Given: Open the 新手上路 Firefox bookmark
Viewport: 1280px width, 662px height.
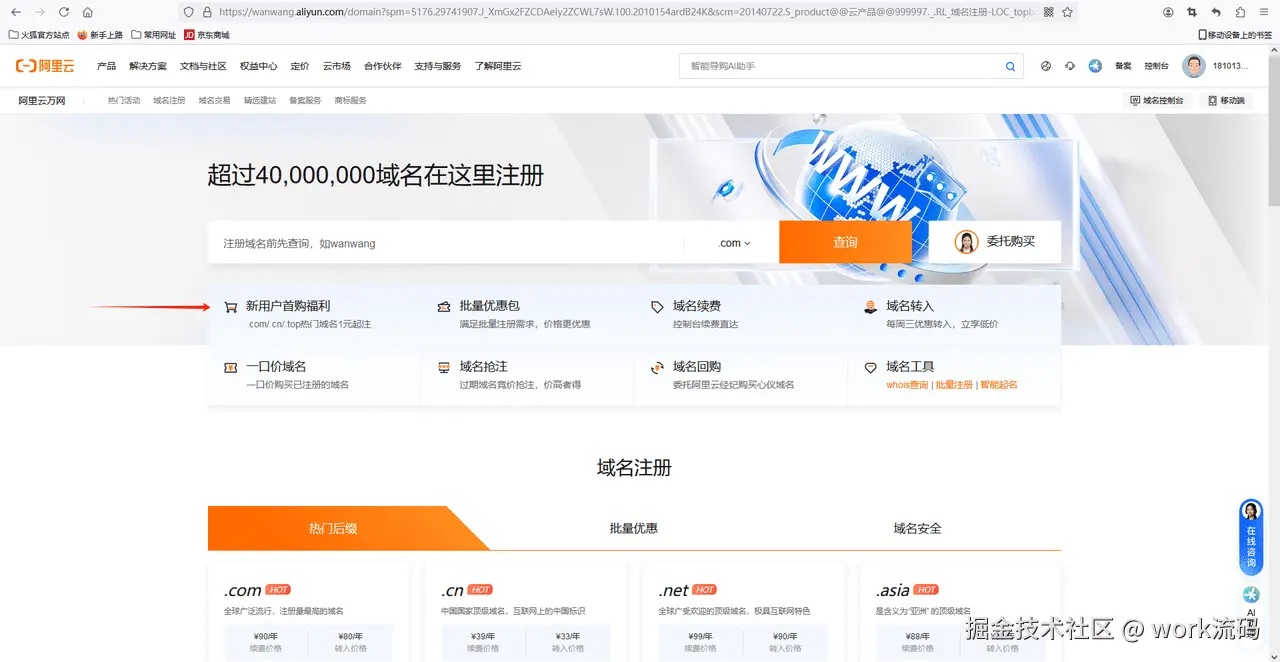Looking at the screenshot, I should 100,35.
